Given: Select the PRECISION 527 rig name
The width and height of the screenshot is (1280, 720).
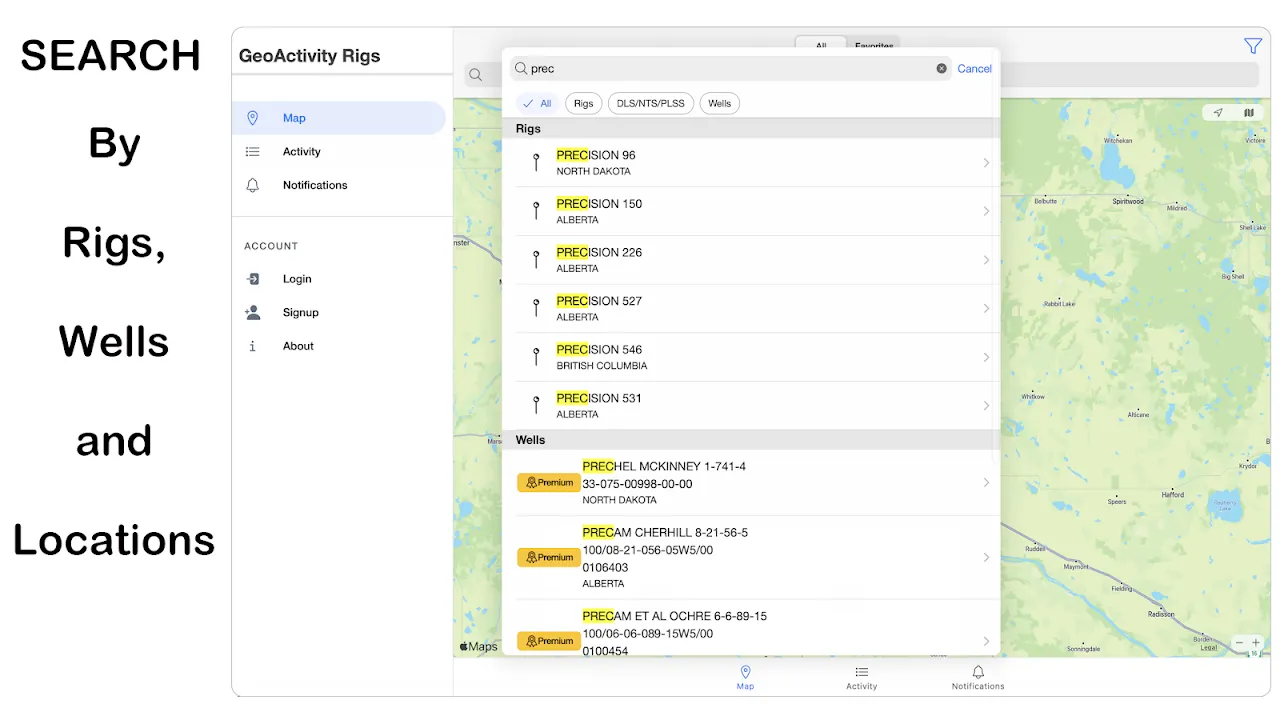Looking at the screenshot, I should pyautogui.click(x=599, y=301).
